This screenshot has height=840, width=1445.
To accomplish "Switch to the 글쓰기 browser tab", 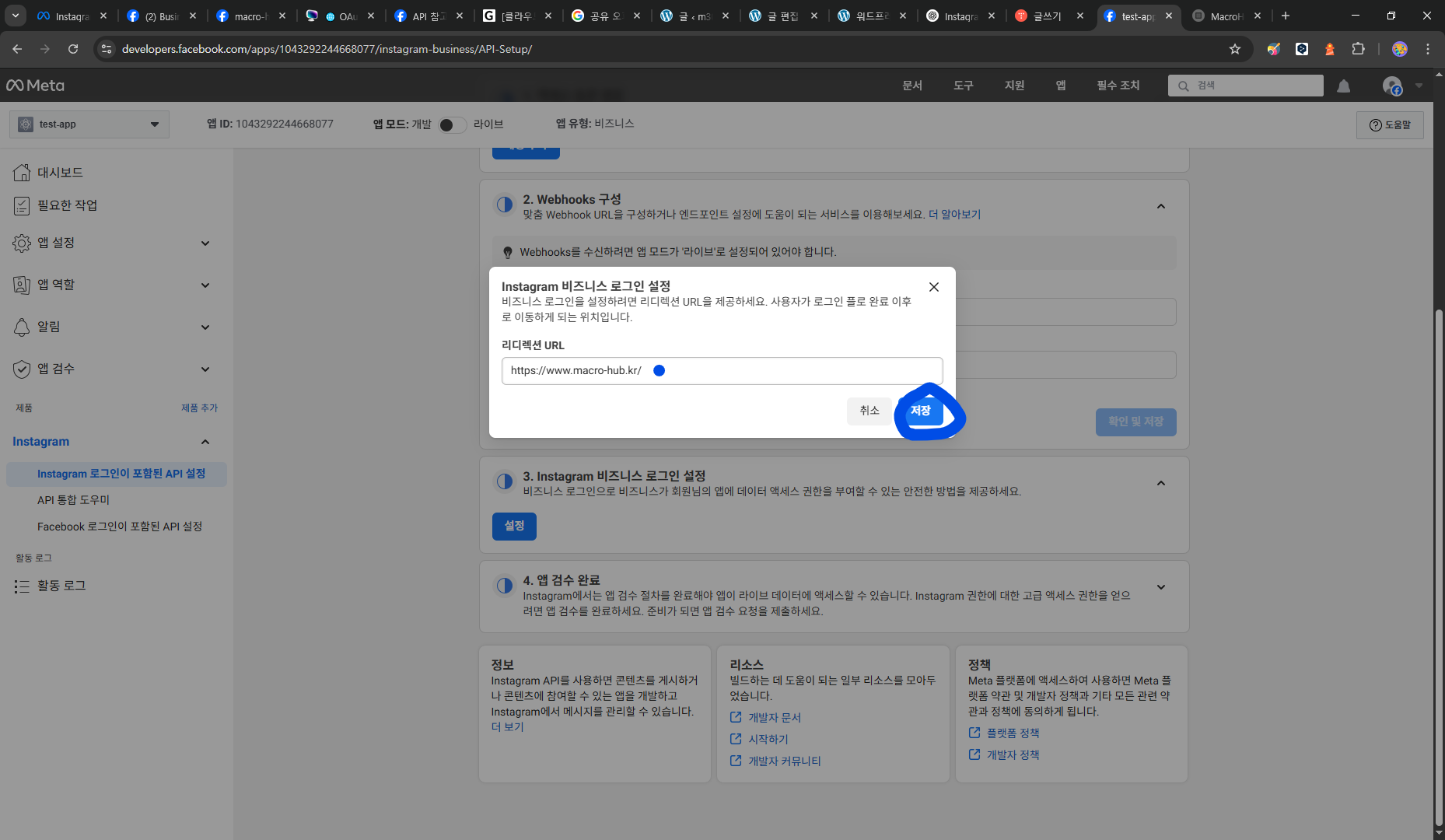I will pos(1049,16).
